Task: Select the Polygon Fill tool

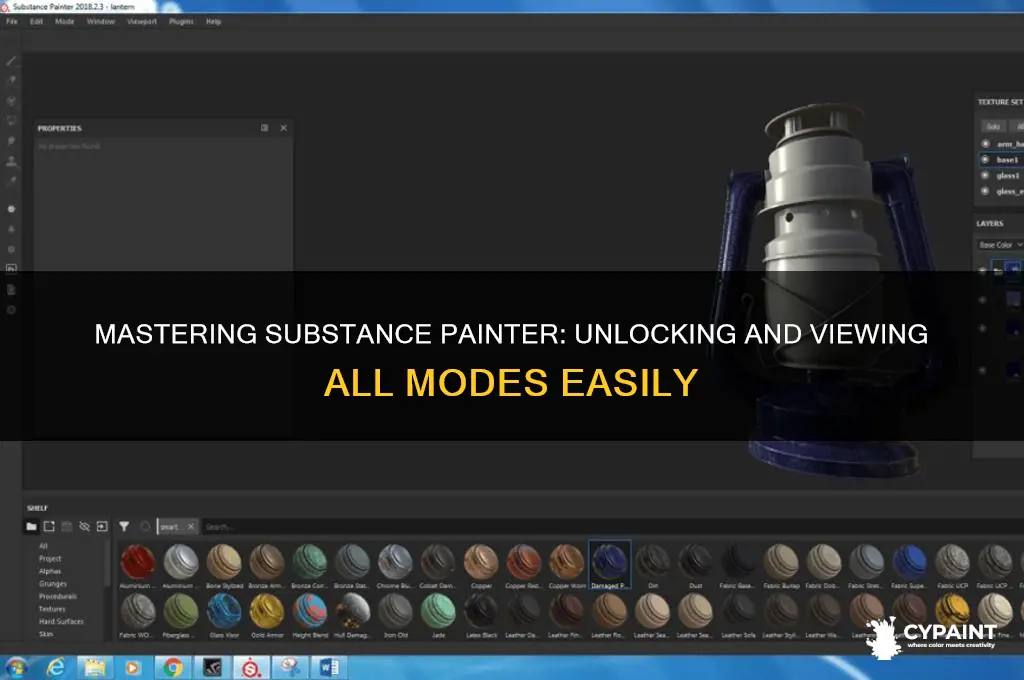Action: point(11,121)
